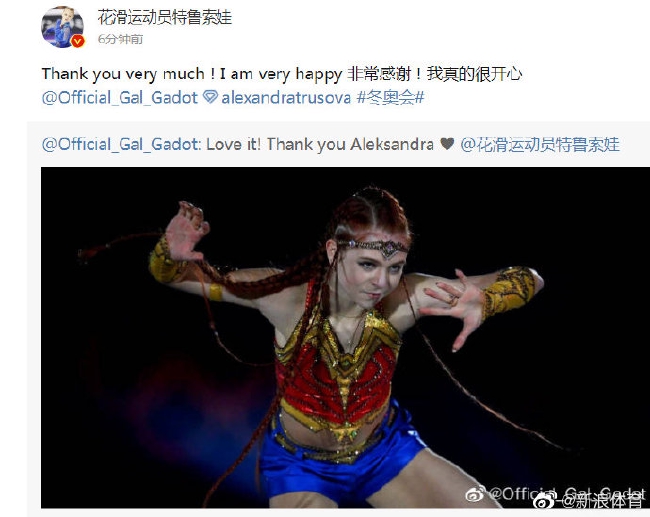This screenshot has height=517, width=650.
Task: Click the heart emoji in the reposted text
Action: pyautogui.click(x=447, y=144)
